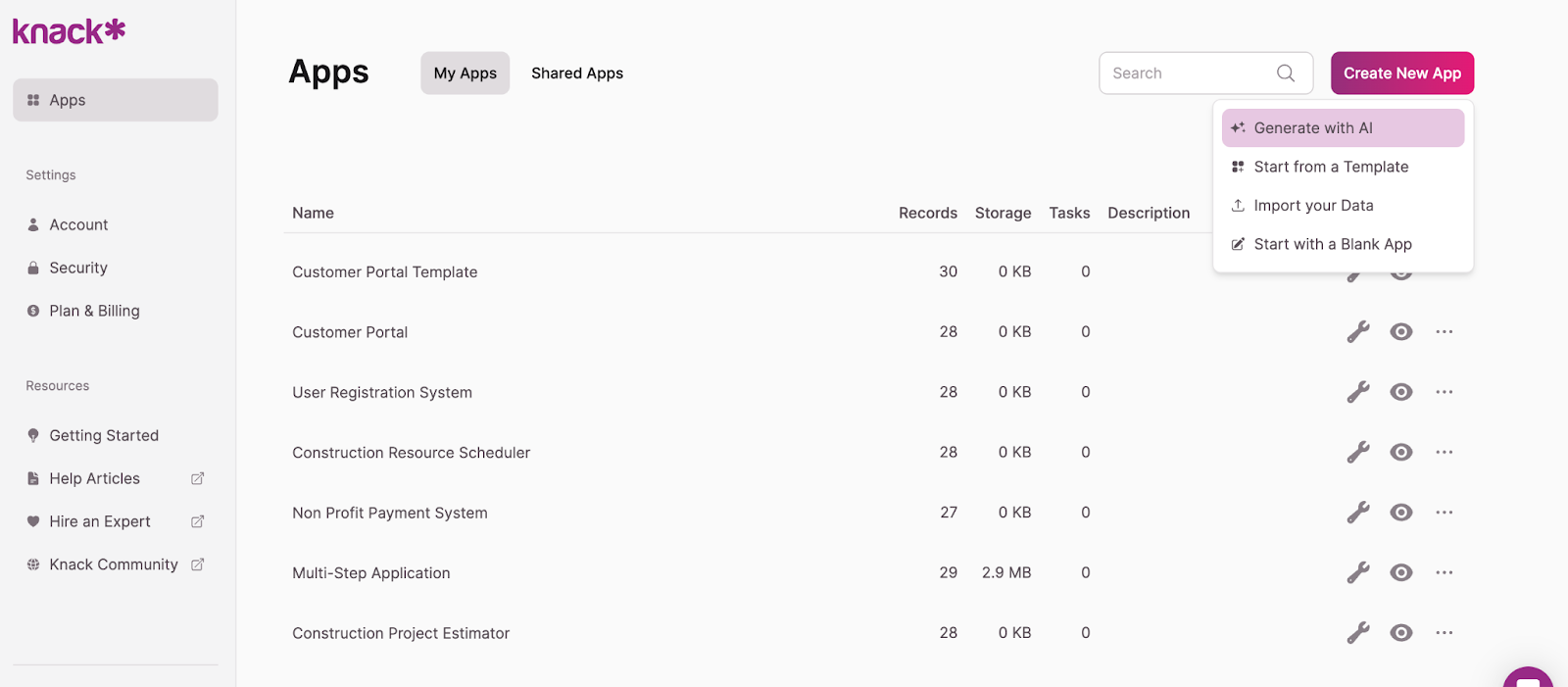Switch to Shared Apps tab
The image size is (1568, 687).
(576, 74)
